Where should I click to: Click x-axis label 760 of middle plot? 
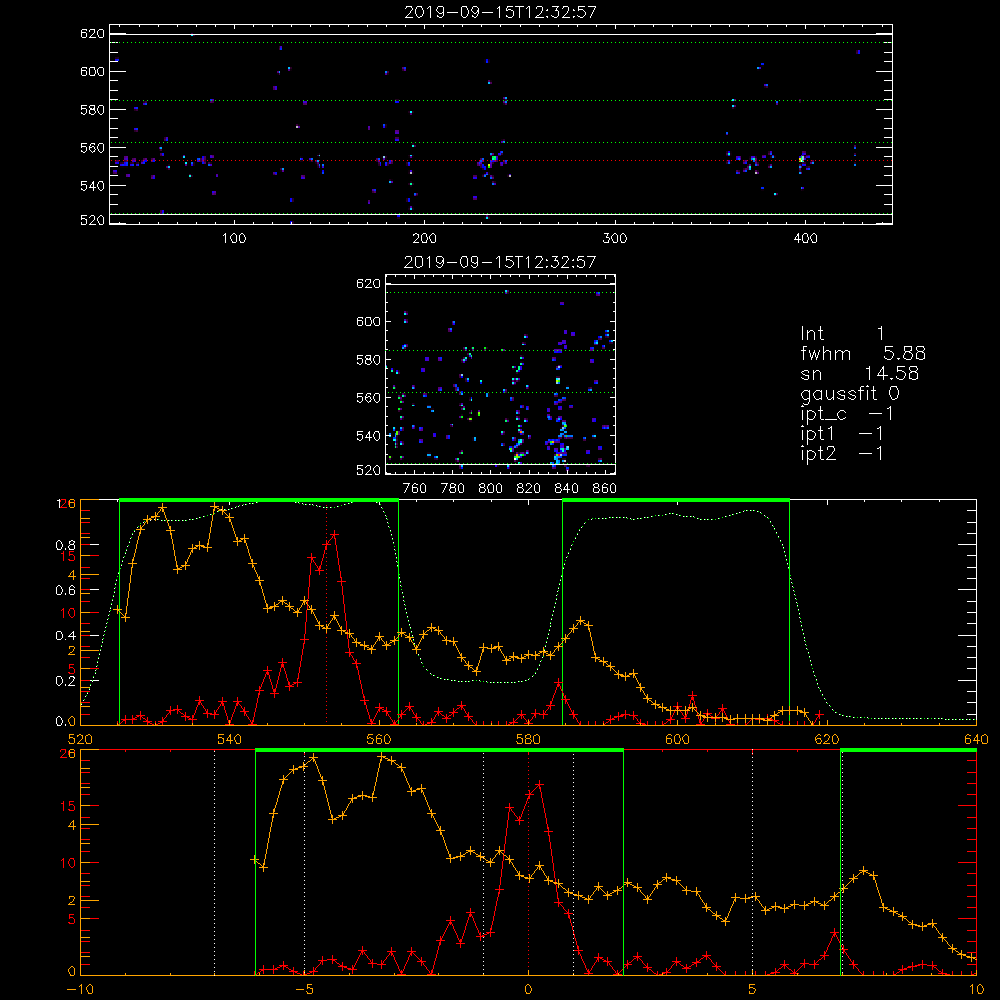click(x=415, y=489)
